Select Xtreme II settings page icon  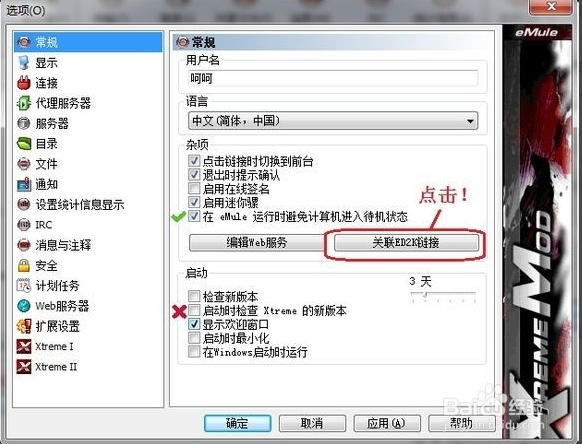point(24,367)
